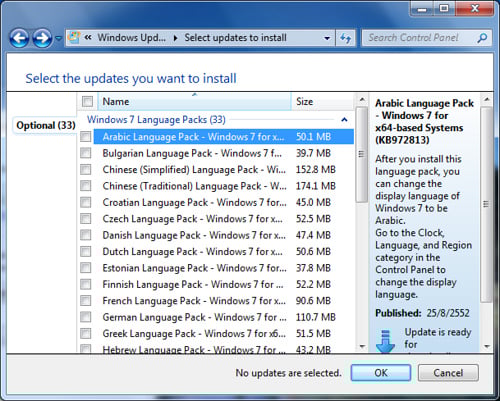
Task: Select the French Language Pack row text
Action: pos(194,301)
